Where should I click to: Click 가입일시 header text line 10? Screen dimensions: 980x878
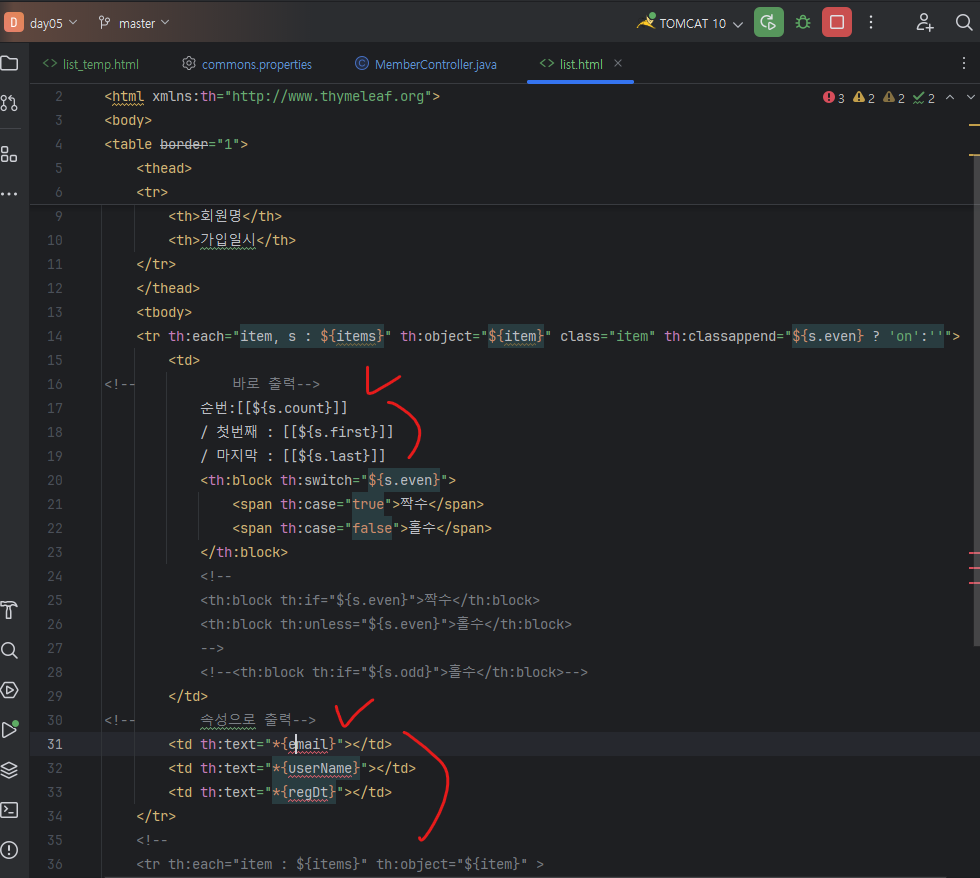point(228,239)
